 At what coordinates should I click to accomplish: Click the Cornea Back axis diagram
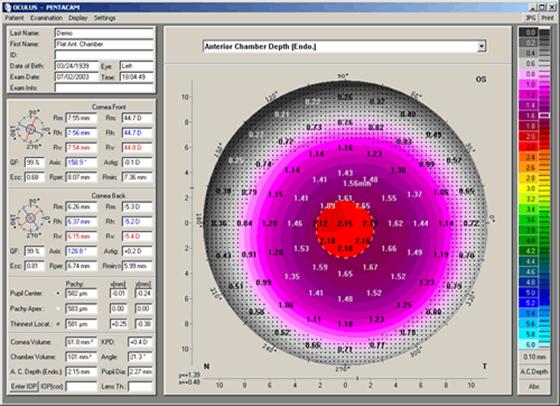click(30, 218)
